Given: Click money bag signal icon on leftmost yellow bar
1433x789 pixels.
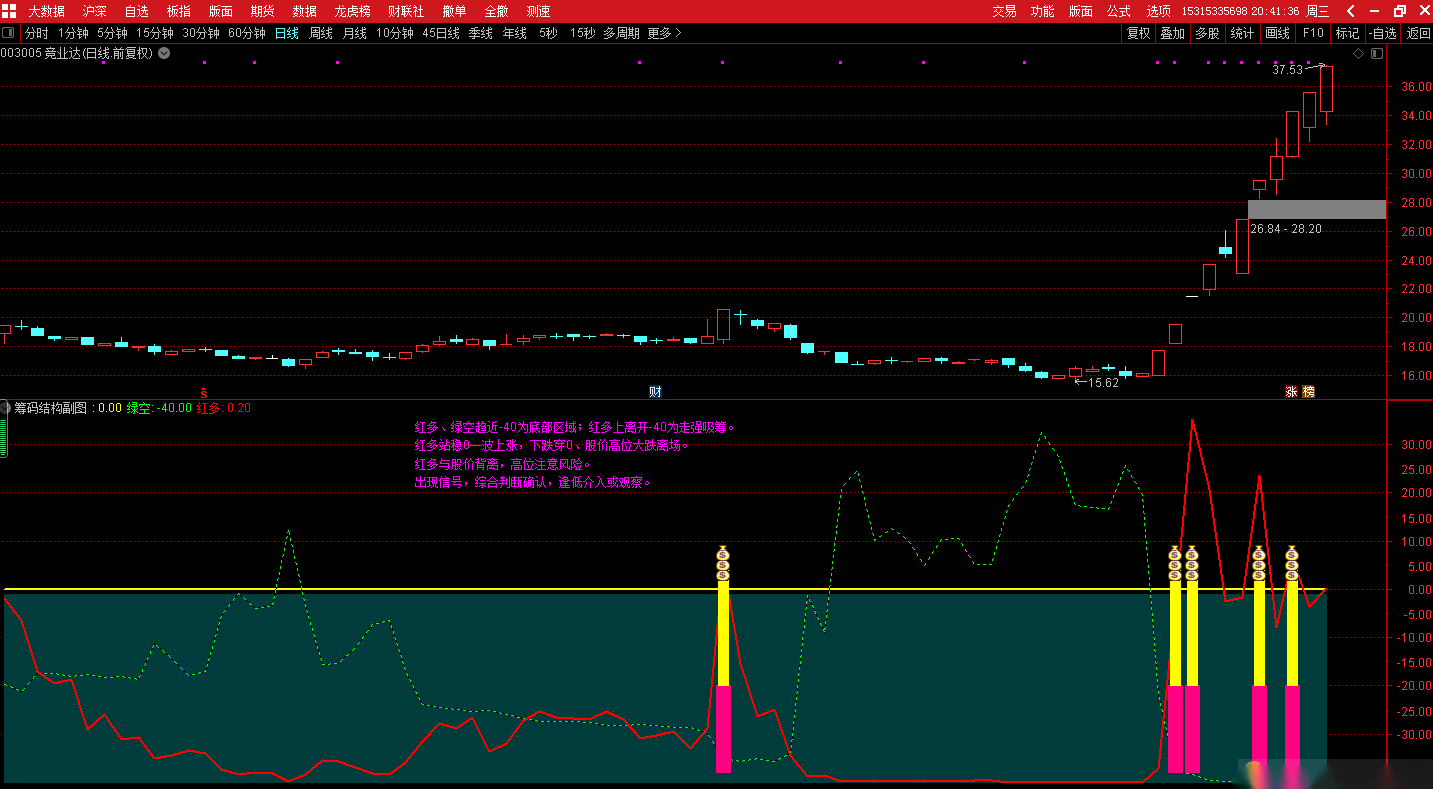Looking at the screenshot, I should pos(723,563).
